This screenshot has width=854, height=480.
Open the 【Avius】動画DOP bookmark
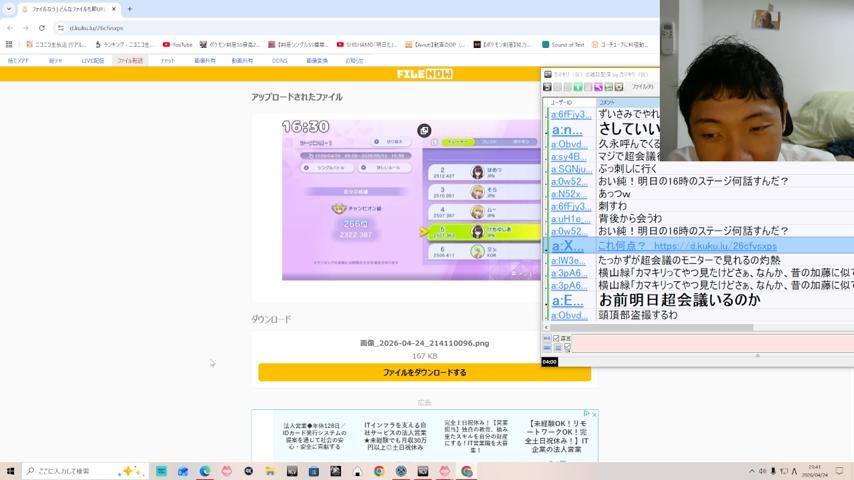coord(435,45)
